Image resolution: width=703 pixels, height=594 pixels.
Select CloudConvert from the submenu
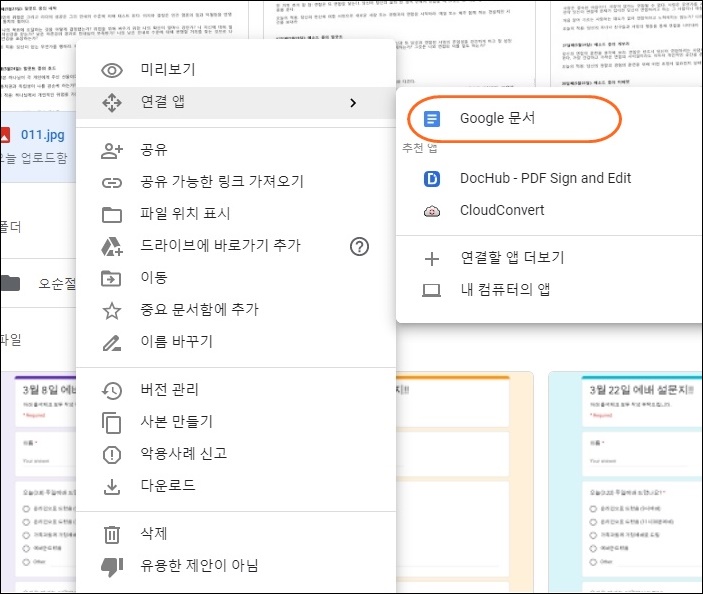click(x=549, y=211)
